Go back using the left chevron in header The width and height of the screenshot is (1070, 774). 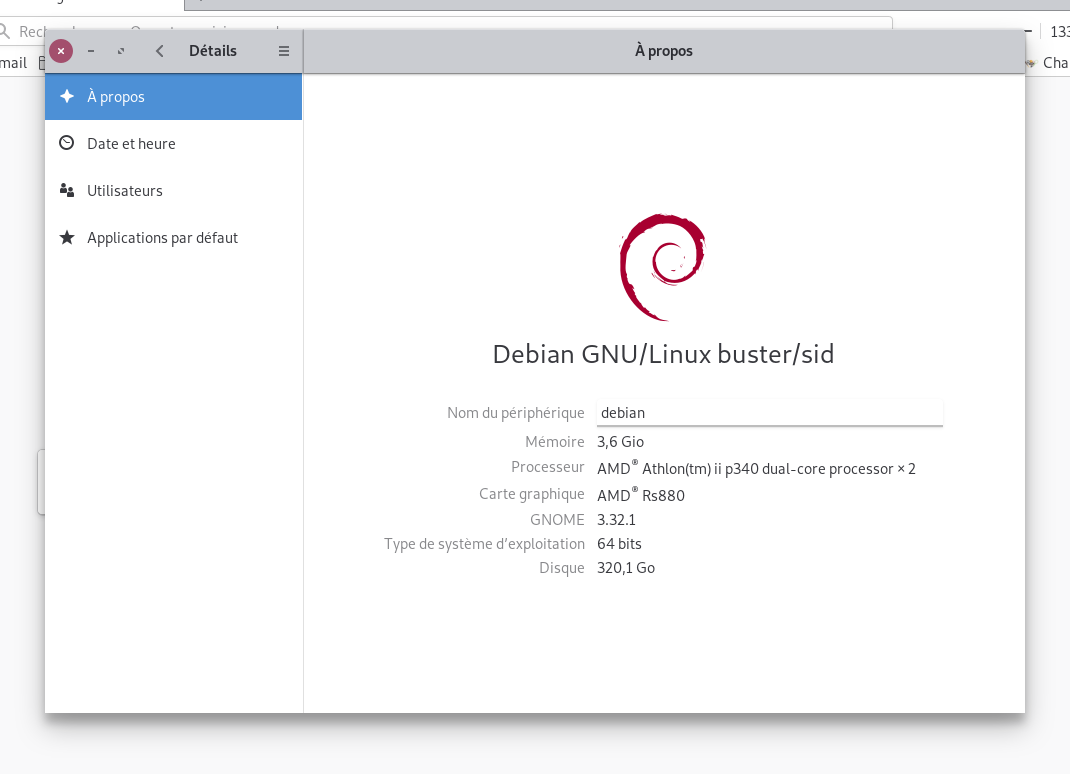(160, 51)
